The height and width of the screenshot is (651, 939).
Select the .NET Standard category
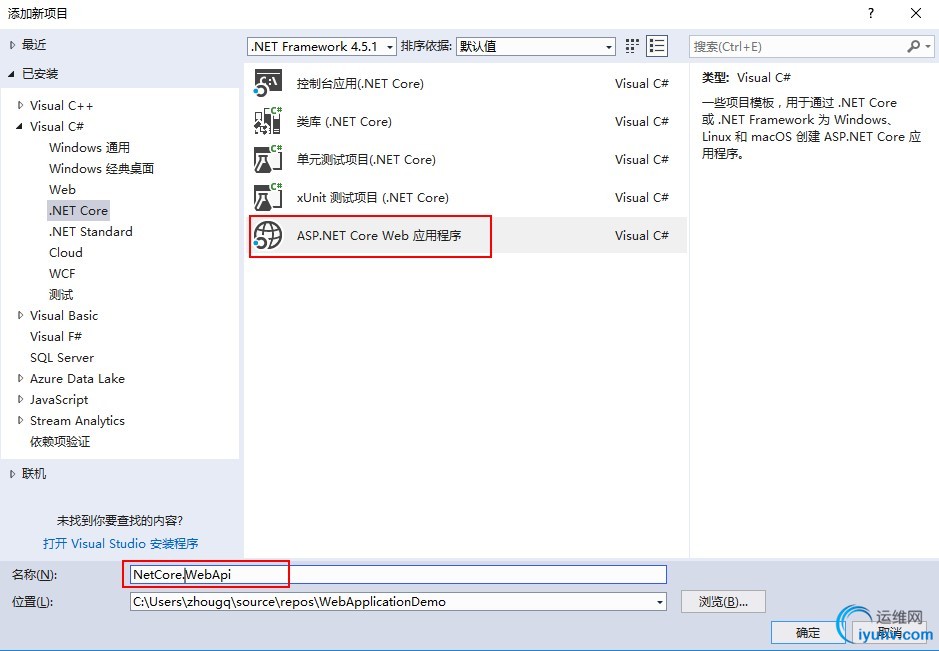coord(90,231)
